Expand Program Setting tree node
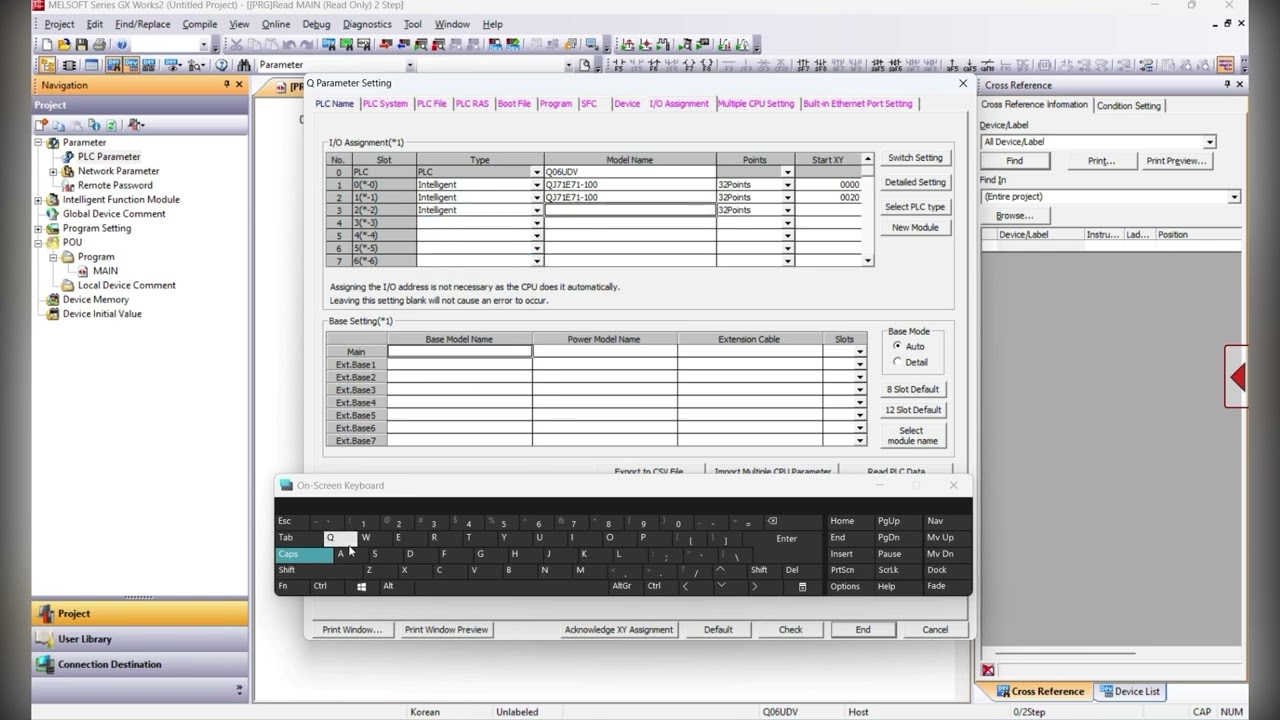 [x=39, y=228]
